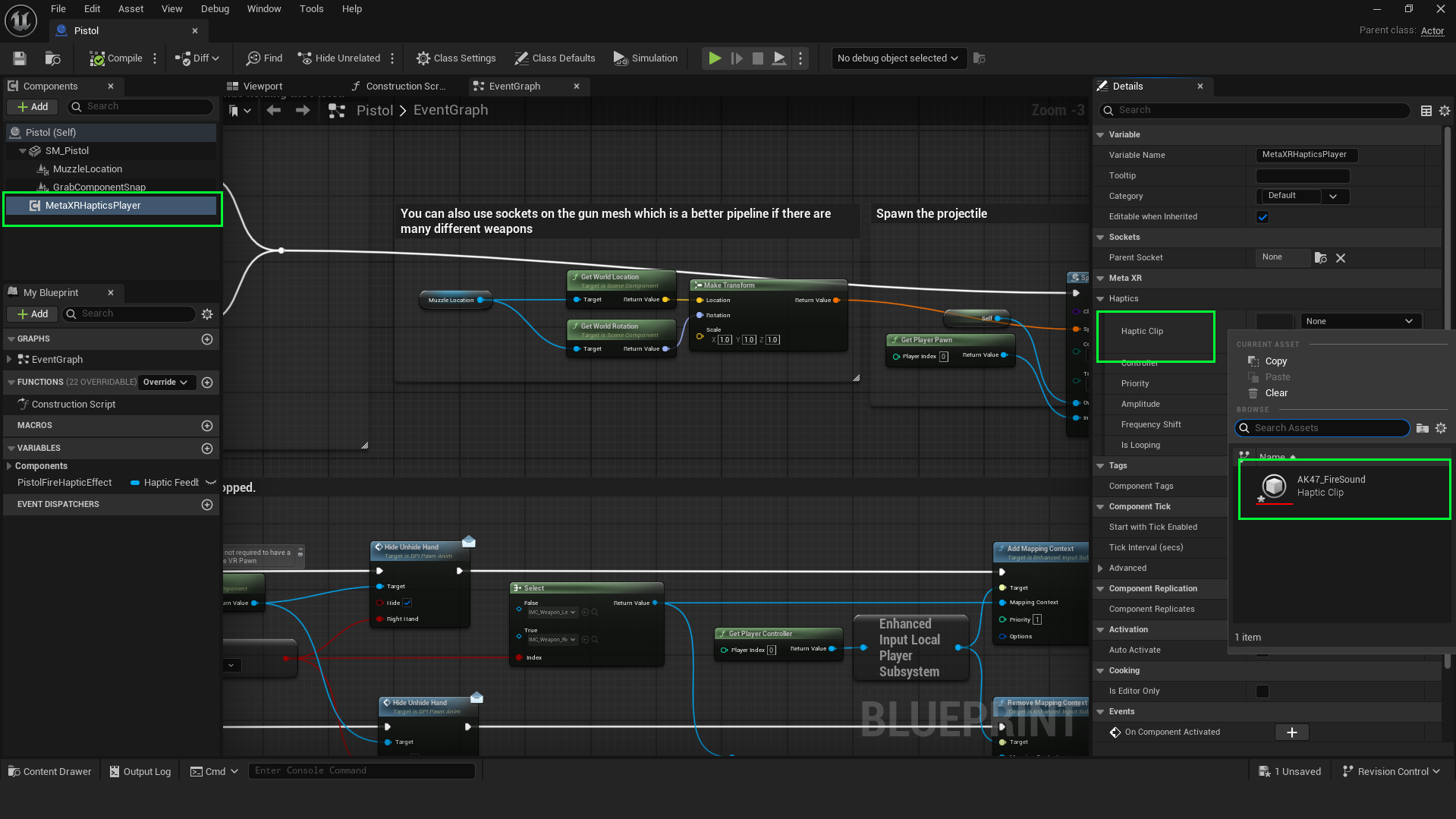Viewport: 1456px width, 819px height.
Task: Add a new event dispatcher plus icon
Action: click(207, 505)
